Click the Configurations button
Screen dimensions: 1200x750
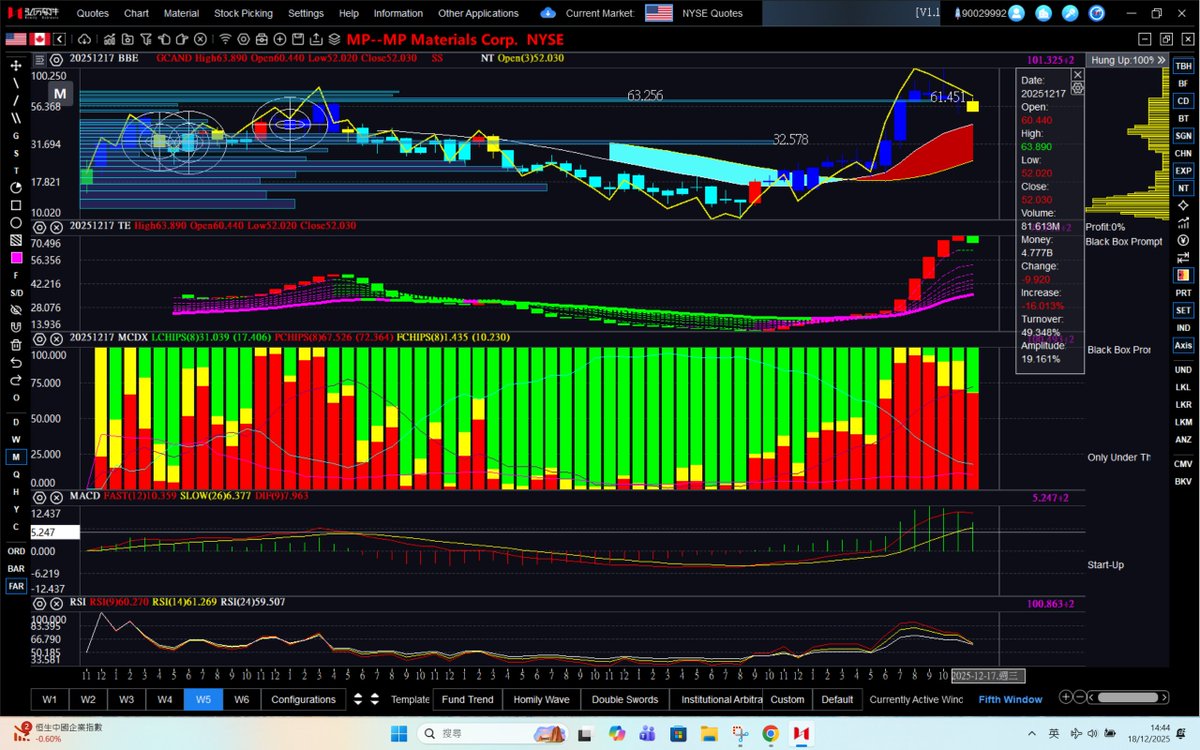pos(304,699)
